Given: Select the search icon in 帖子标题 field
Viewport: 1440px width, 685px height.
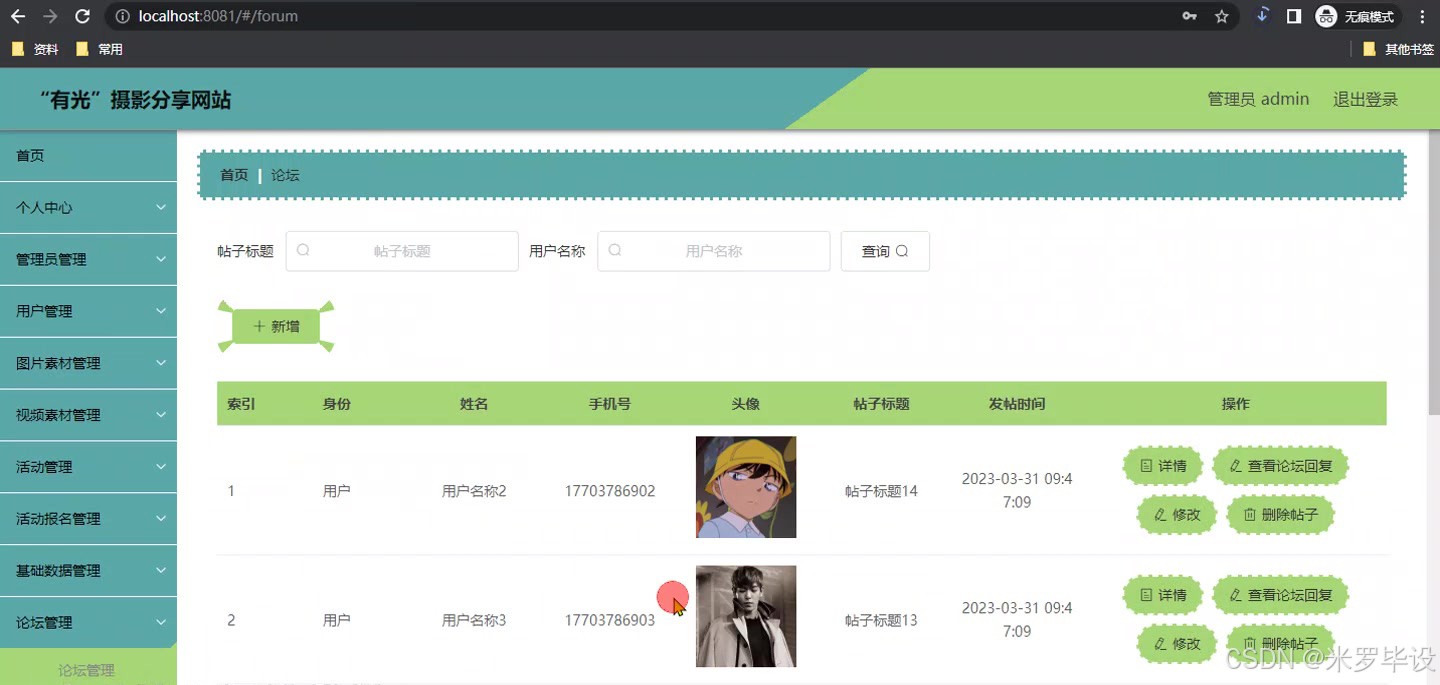Looking at the screenshot, I should pyautogui.click(x=303, y=250).
